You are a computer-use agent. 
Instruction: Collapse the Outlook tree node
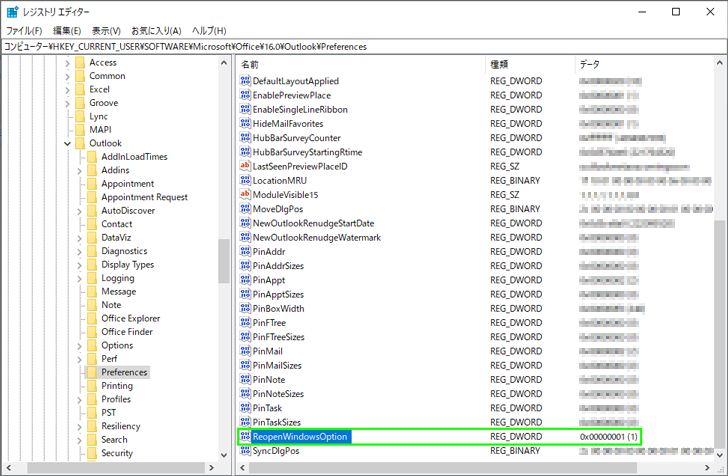(x=67, y=143)
